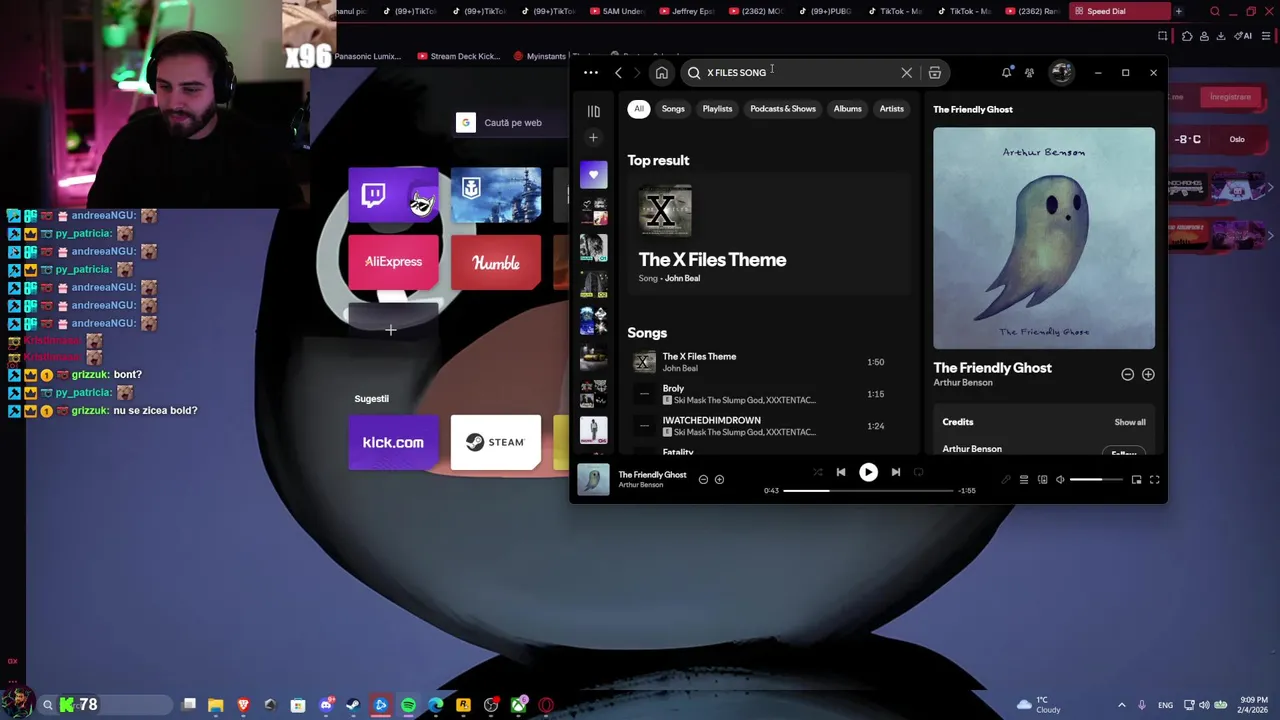Screen dimensions: 1280x720
Task: Open Browse icon next to search bar
Action: pyautogui.click(x=934, y=72)
